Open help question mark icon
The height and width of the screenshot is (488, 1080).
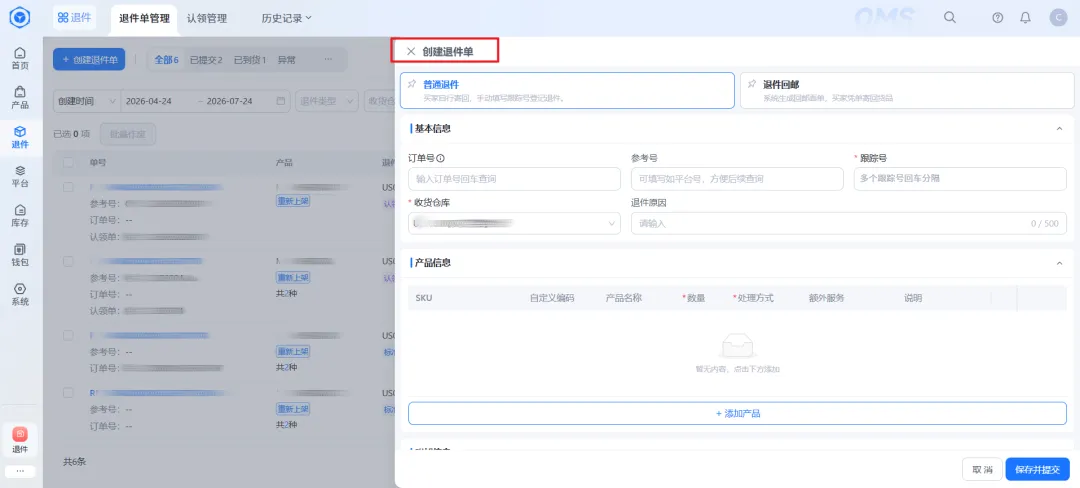997,18
